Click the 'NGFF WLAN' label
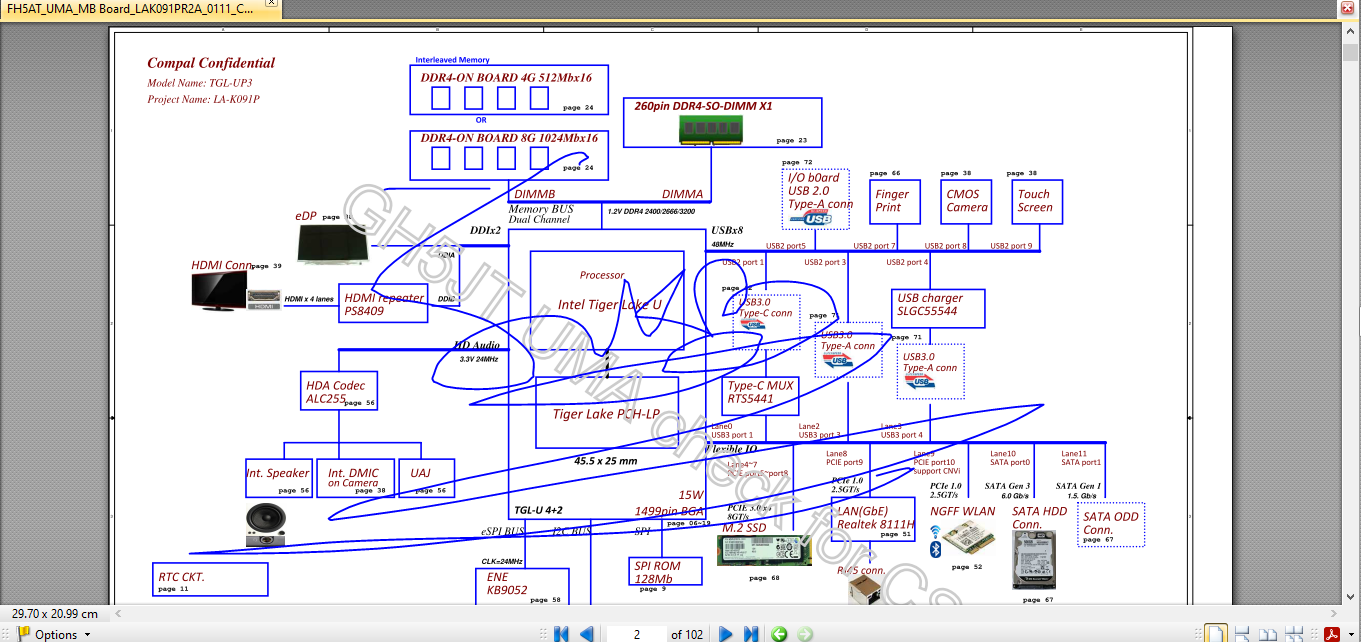Screen dimensions: 1361x642 (963, 511)
